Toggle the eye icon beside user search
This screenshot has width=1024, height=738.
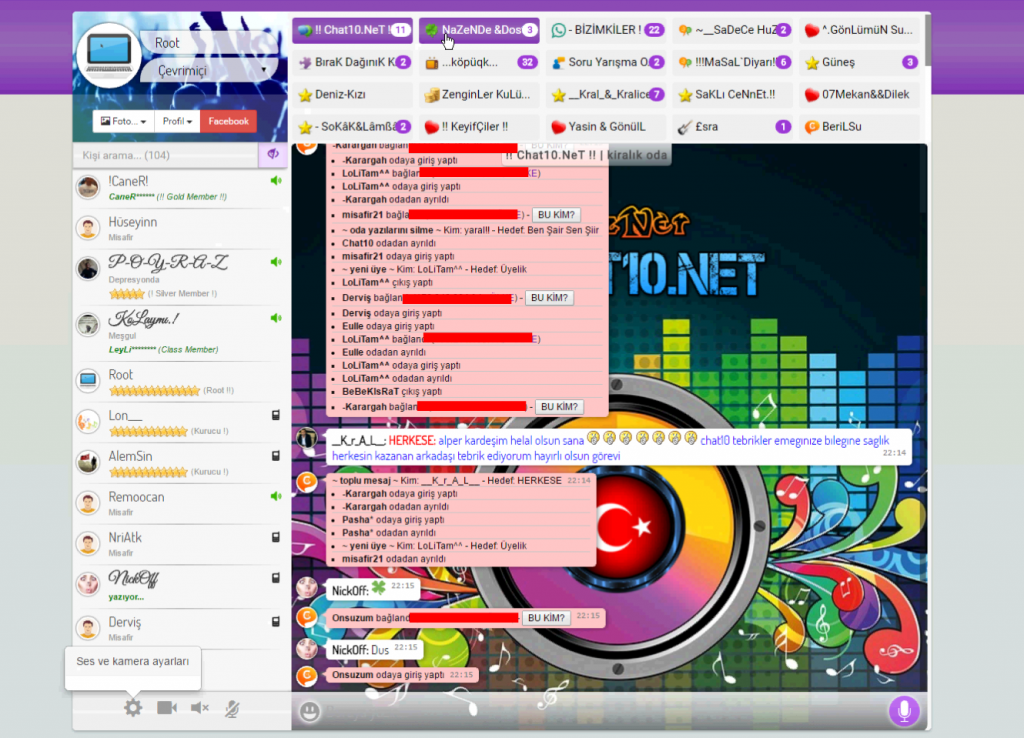[271, 155]
